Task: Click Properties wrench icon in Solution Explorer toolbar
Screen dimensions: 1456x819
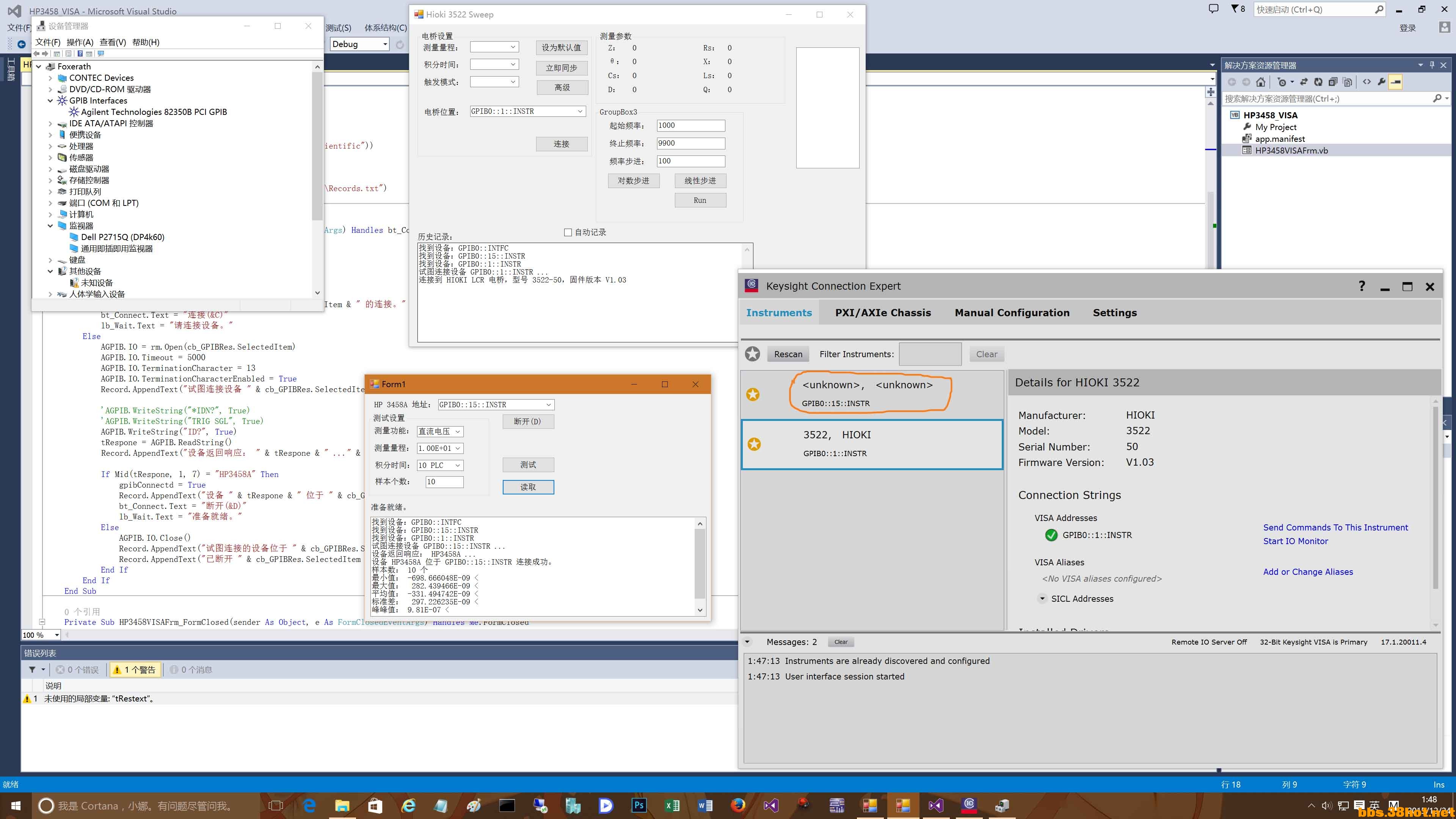Action: coord(1381,82)
